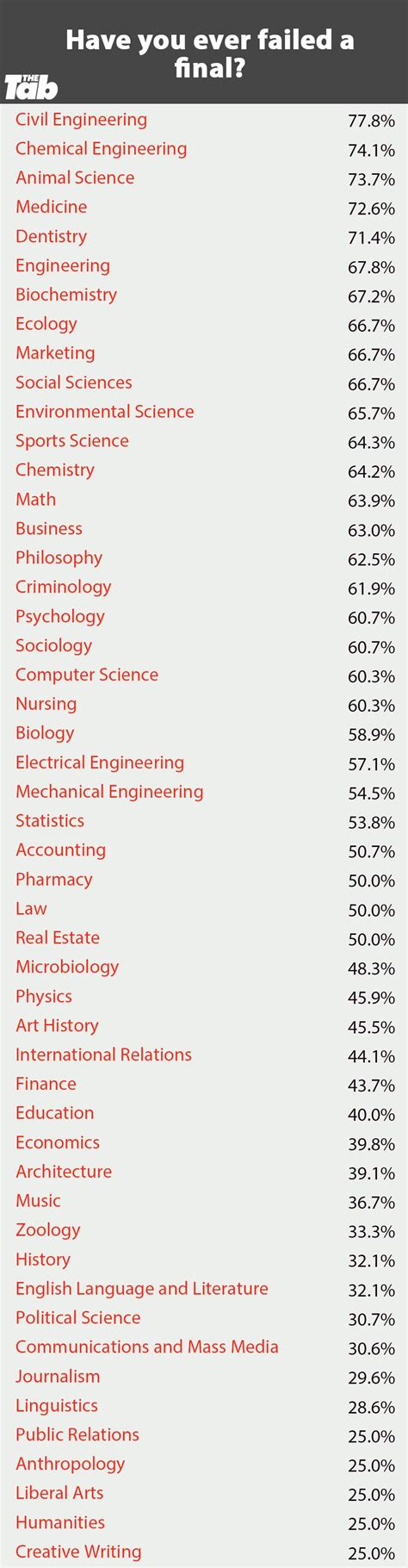Open the Animal Science entry
Viewport: 408px width, 1568px height.
click(x=75, y=178)
